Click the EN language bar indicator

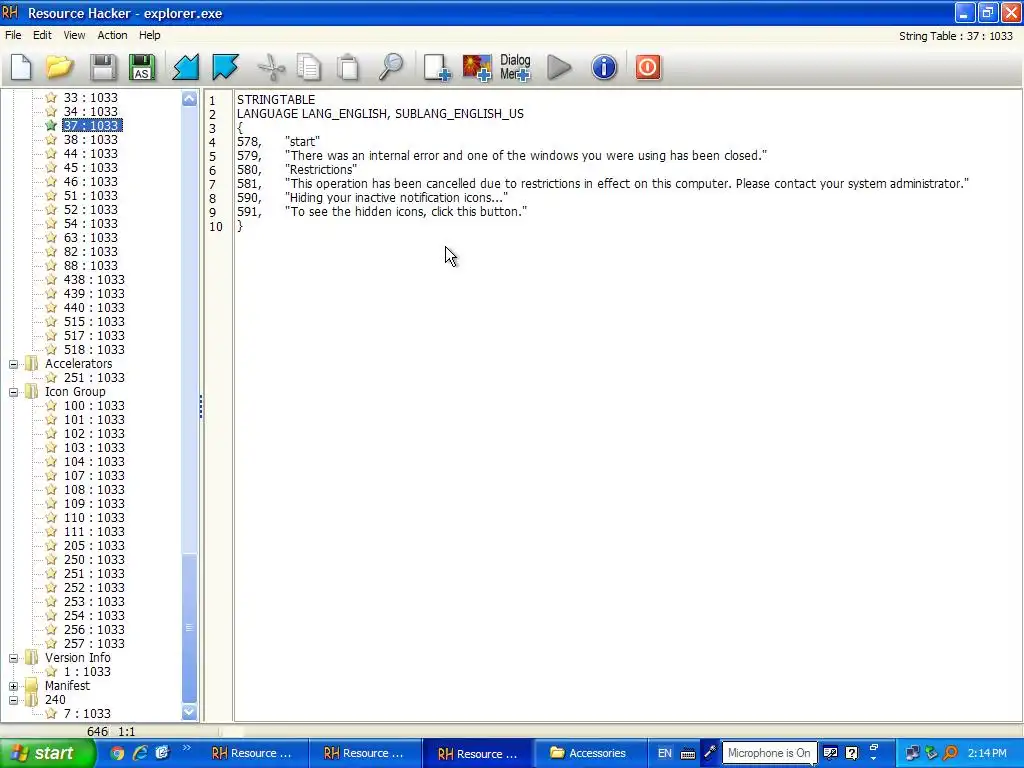tap(664, 753)
